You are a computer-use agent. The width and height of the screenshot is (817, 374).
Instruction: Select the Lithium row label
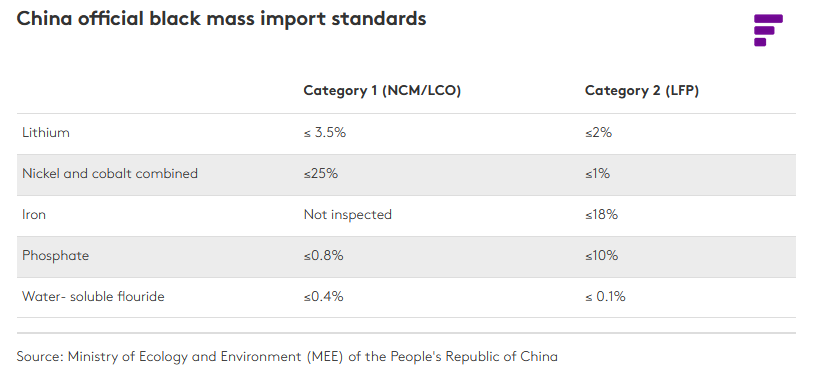coord(46,132)
